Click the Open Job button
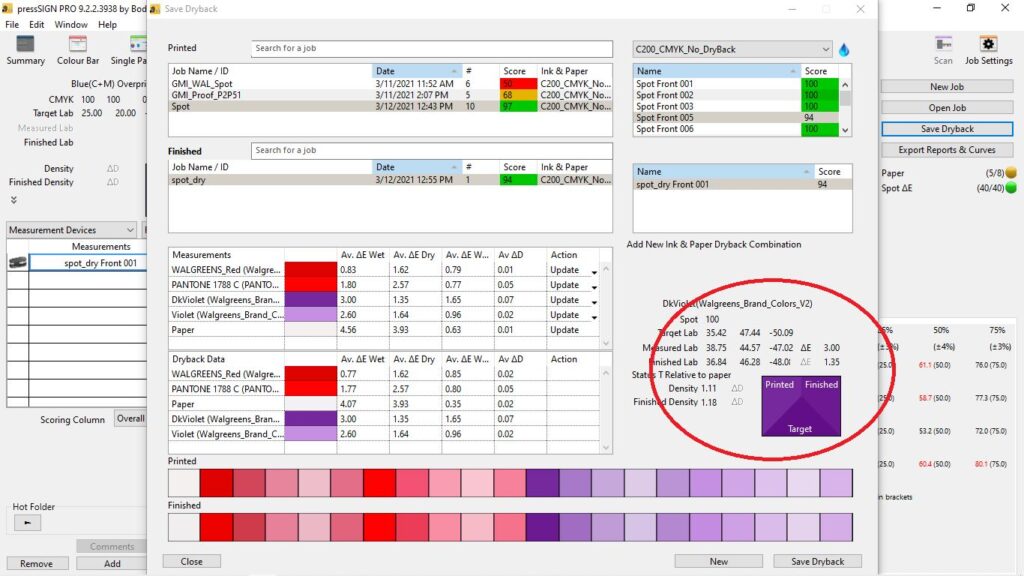 tap(946, 108)
